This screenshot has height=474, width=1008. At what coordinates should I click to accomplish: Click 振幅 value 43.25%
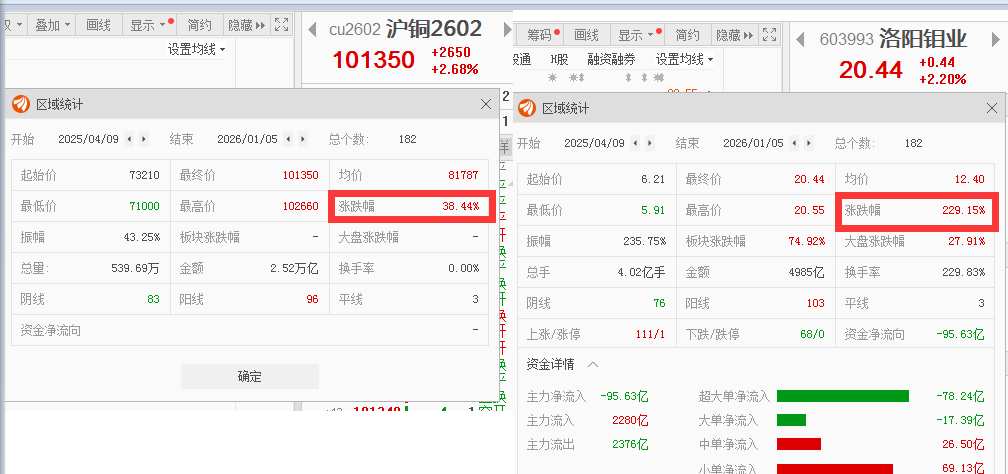142,237
